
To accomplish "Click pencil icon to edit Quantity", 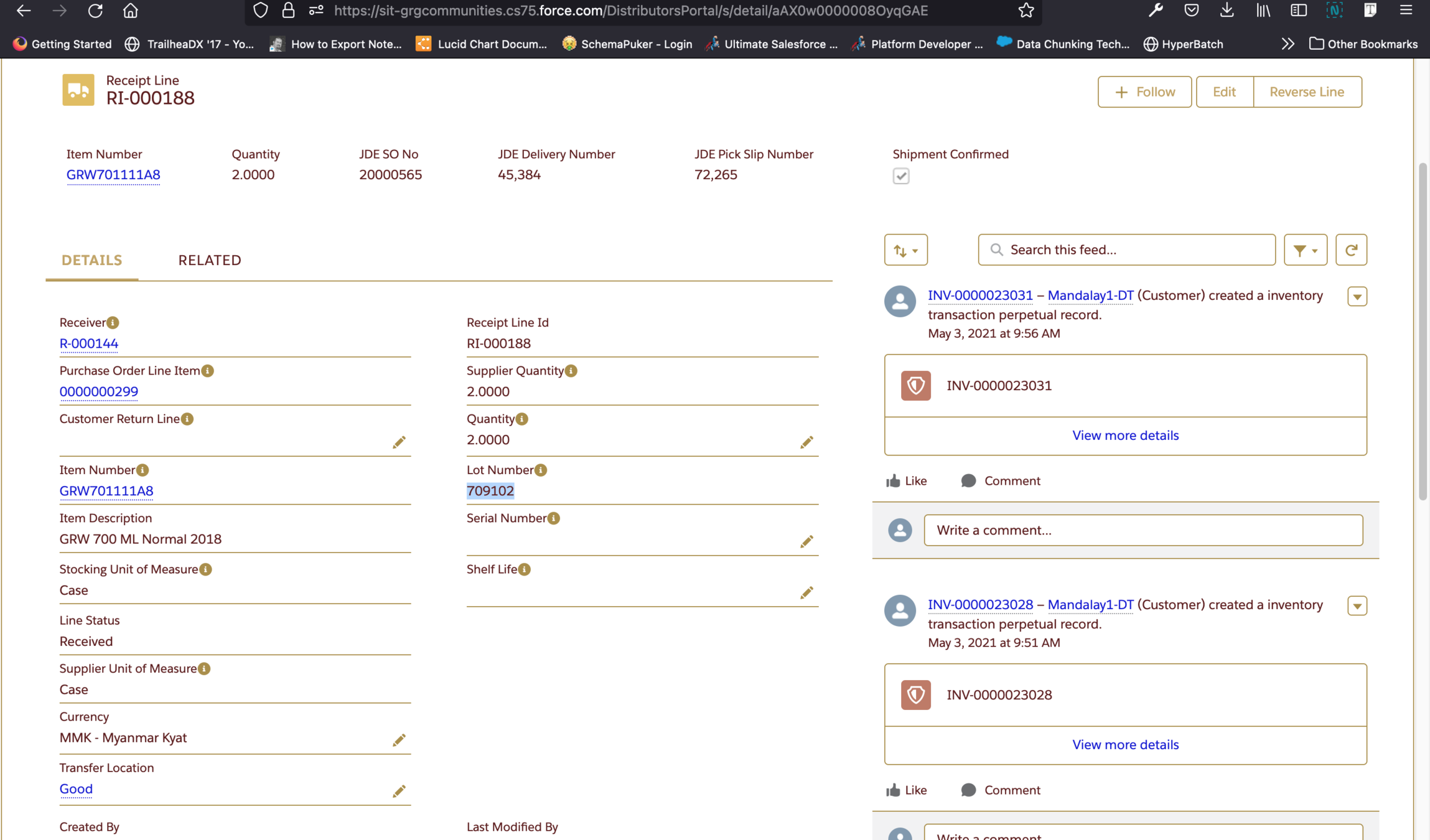I will click(x=806, y=442).
